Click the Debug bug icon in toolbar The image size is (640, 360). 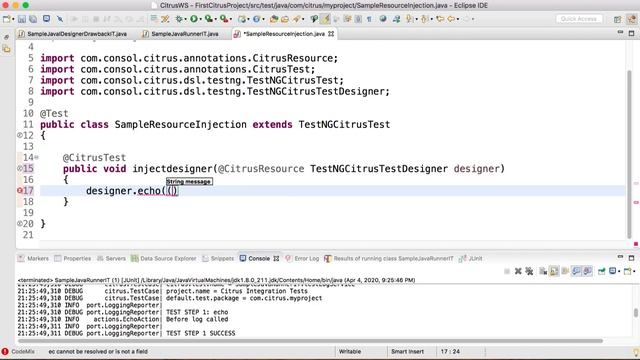point(179,19)
